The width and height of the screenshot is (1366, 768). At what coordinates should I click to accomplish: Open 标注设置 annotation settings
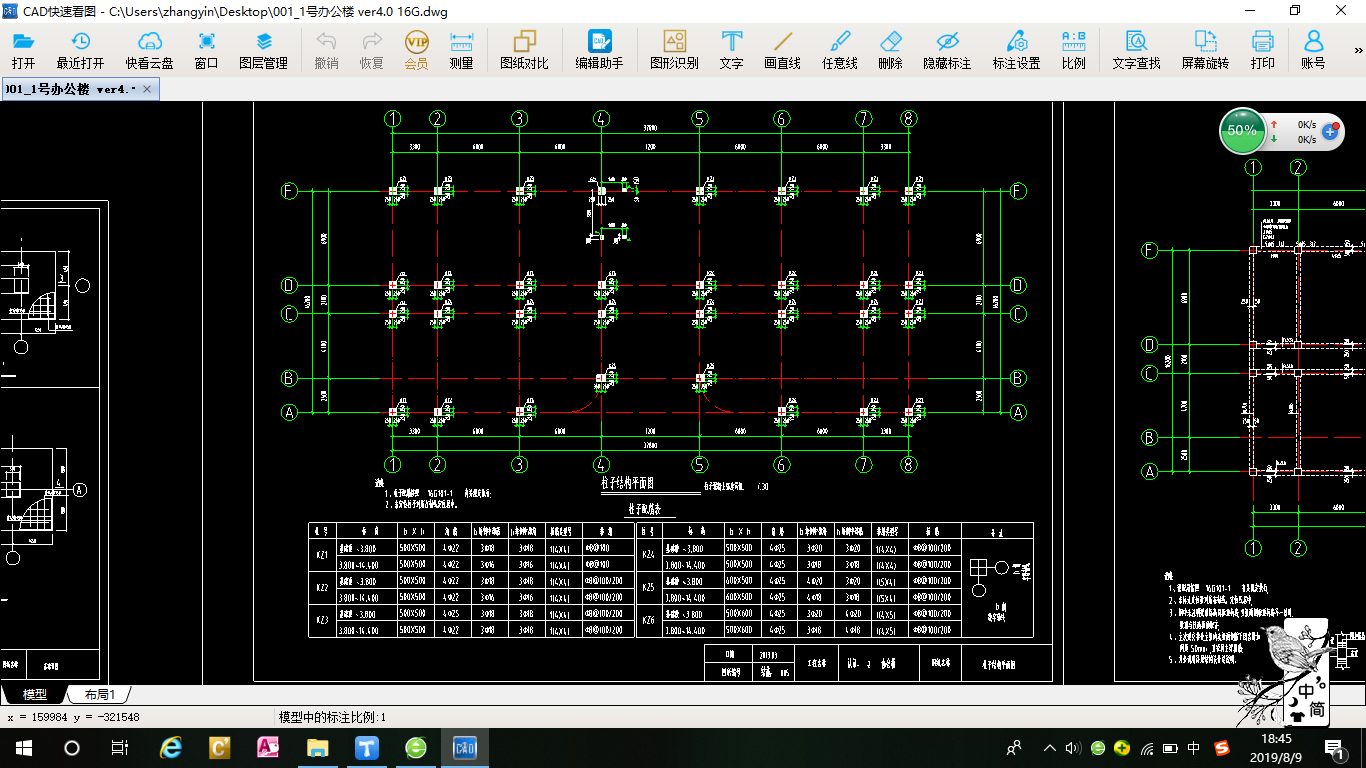1016,49
